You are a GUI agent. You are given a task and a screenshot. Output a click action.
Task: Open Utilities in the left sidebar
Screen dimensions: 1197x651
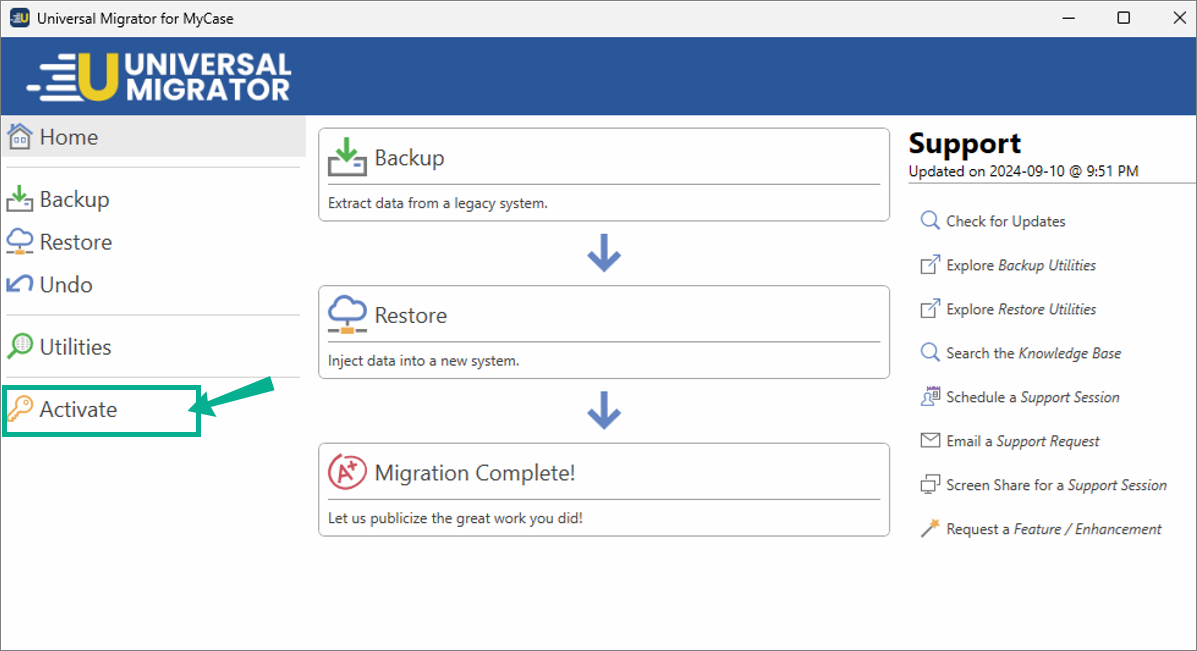76,346
